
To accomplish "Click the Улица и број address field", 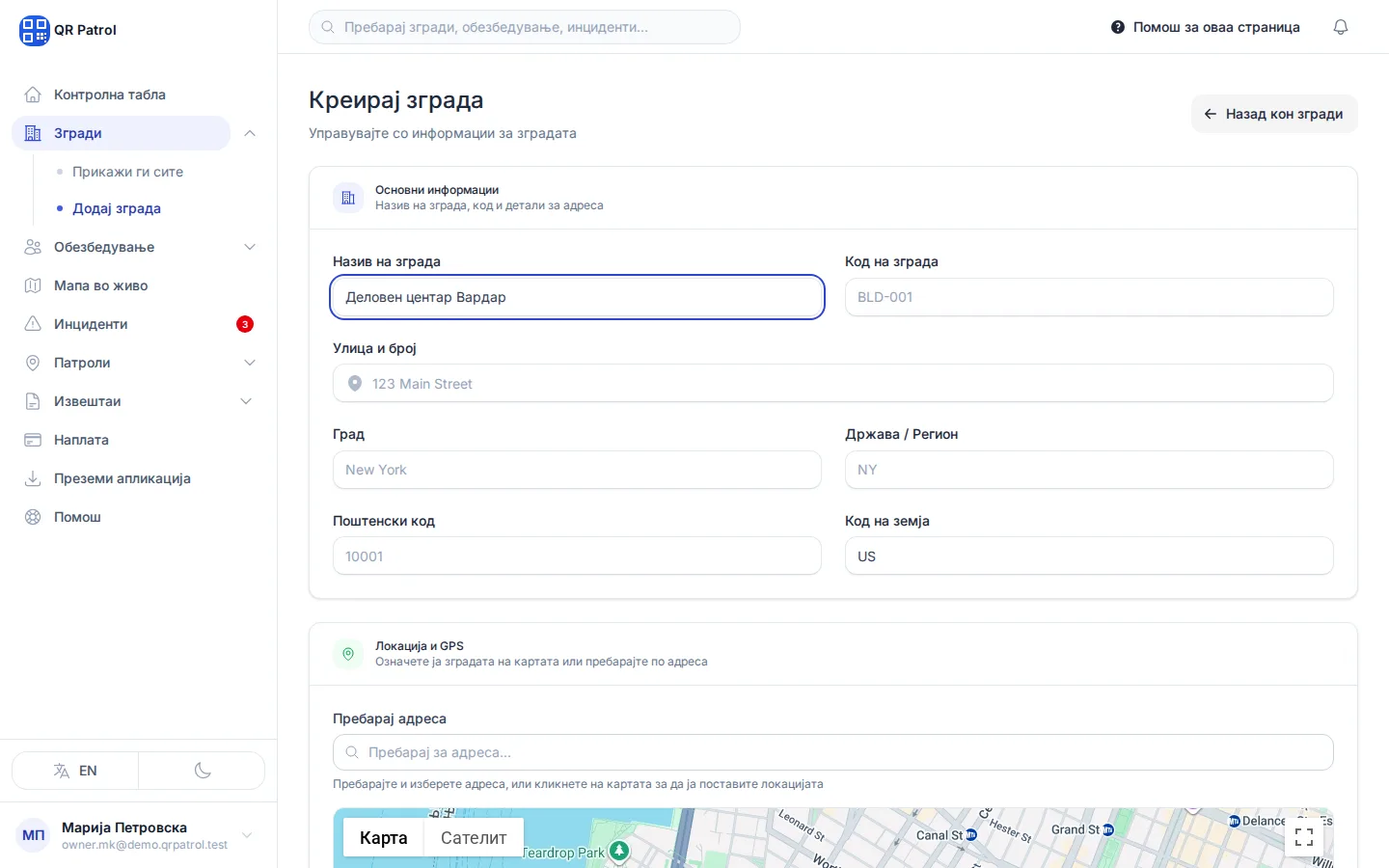I will click(833, 384).
